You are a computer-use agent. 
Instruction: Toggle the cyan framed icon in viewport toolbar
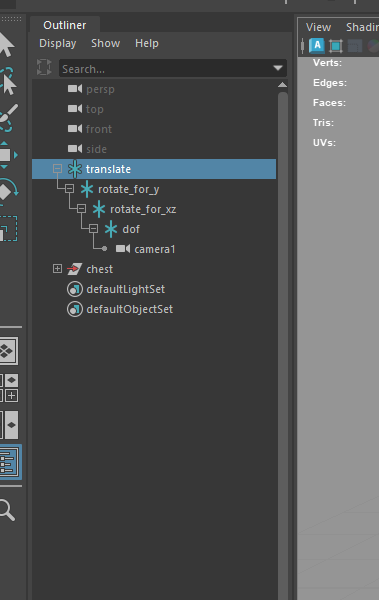(336, 46)
